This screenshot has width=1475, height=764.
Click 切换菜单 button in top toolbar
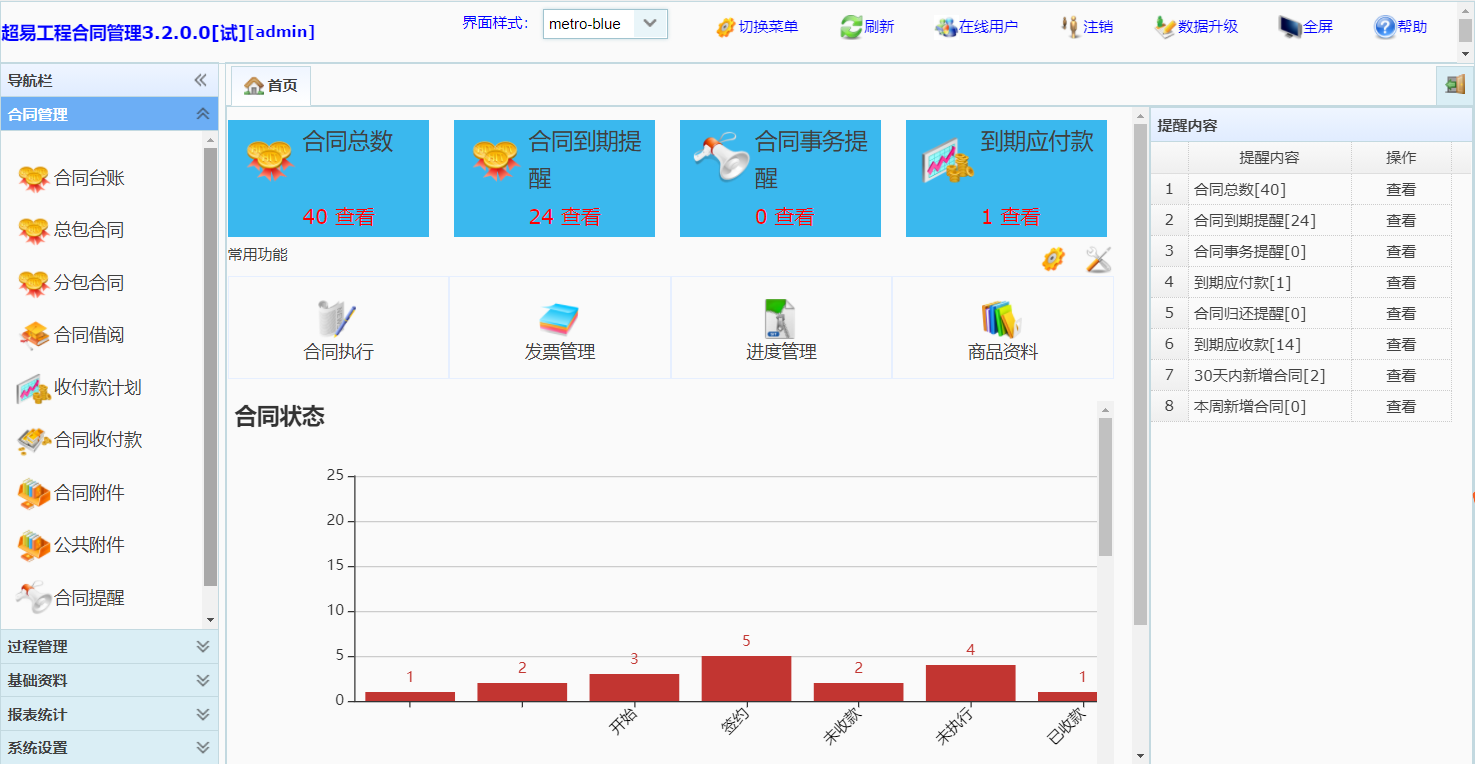pyautogui.click(x=757, y=27)
